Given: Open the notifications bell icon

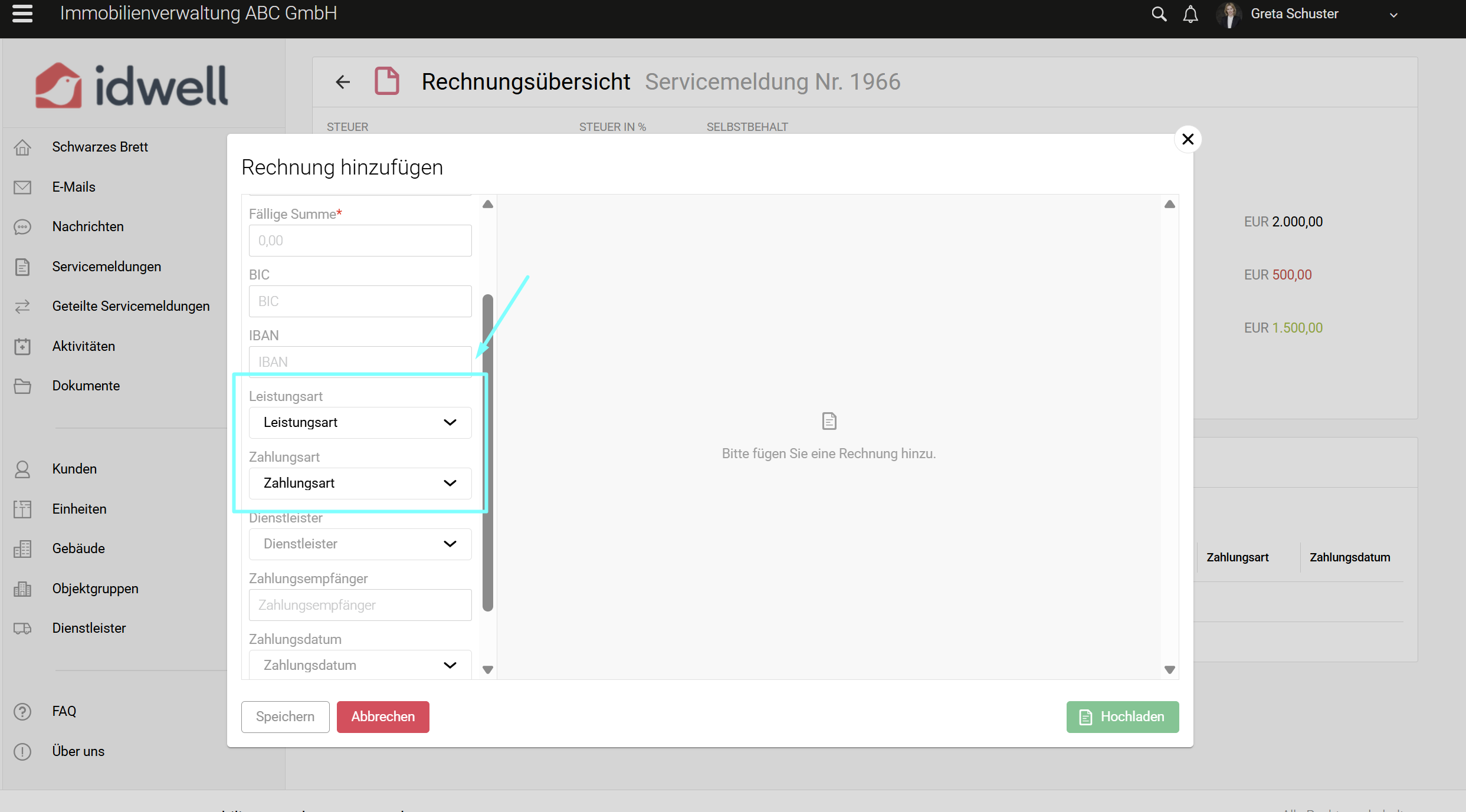Looking at the screenshot, I should coord(1190,14).
